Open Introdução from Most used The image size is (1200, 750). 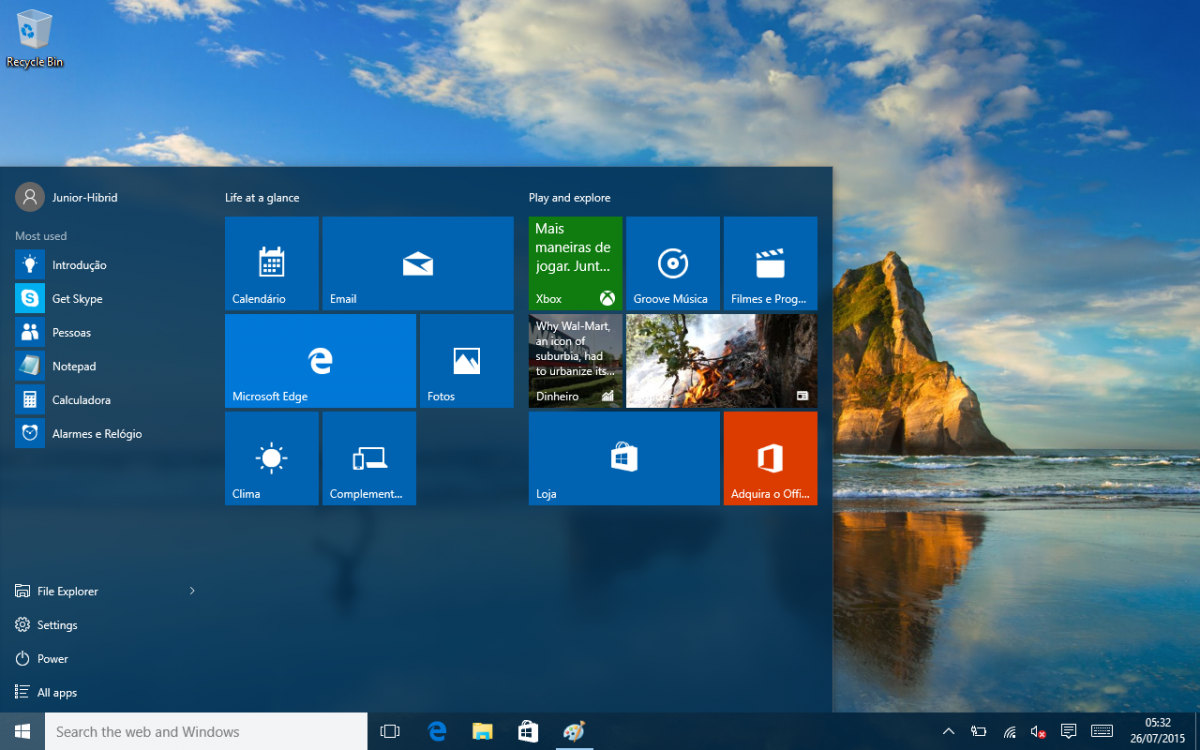coord(108,265)
